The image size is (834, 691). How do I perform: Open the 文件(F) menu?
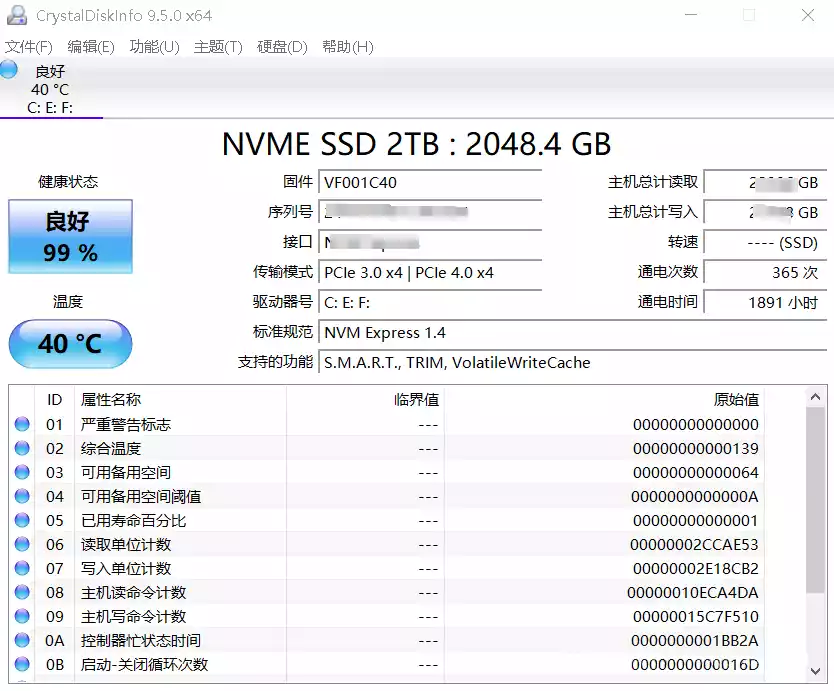pyautogui.click(x=29, y=47)
